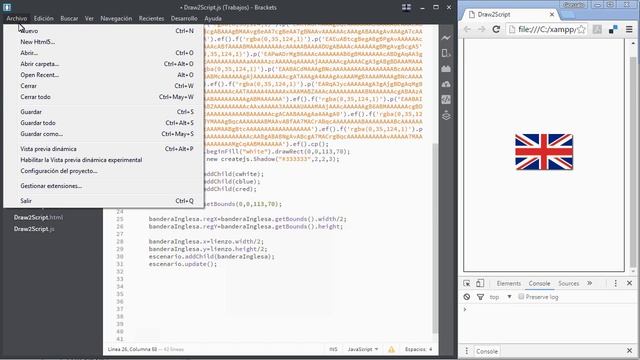Toggle device toolbar icon in DevTools

click(x=480, y=283)
